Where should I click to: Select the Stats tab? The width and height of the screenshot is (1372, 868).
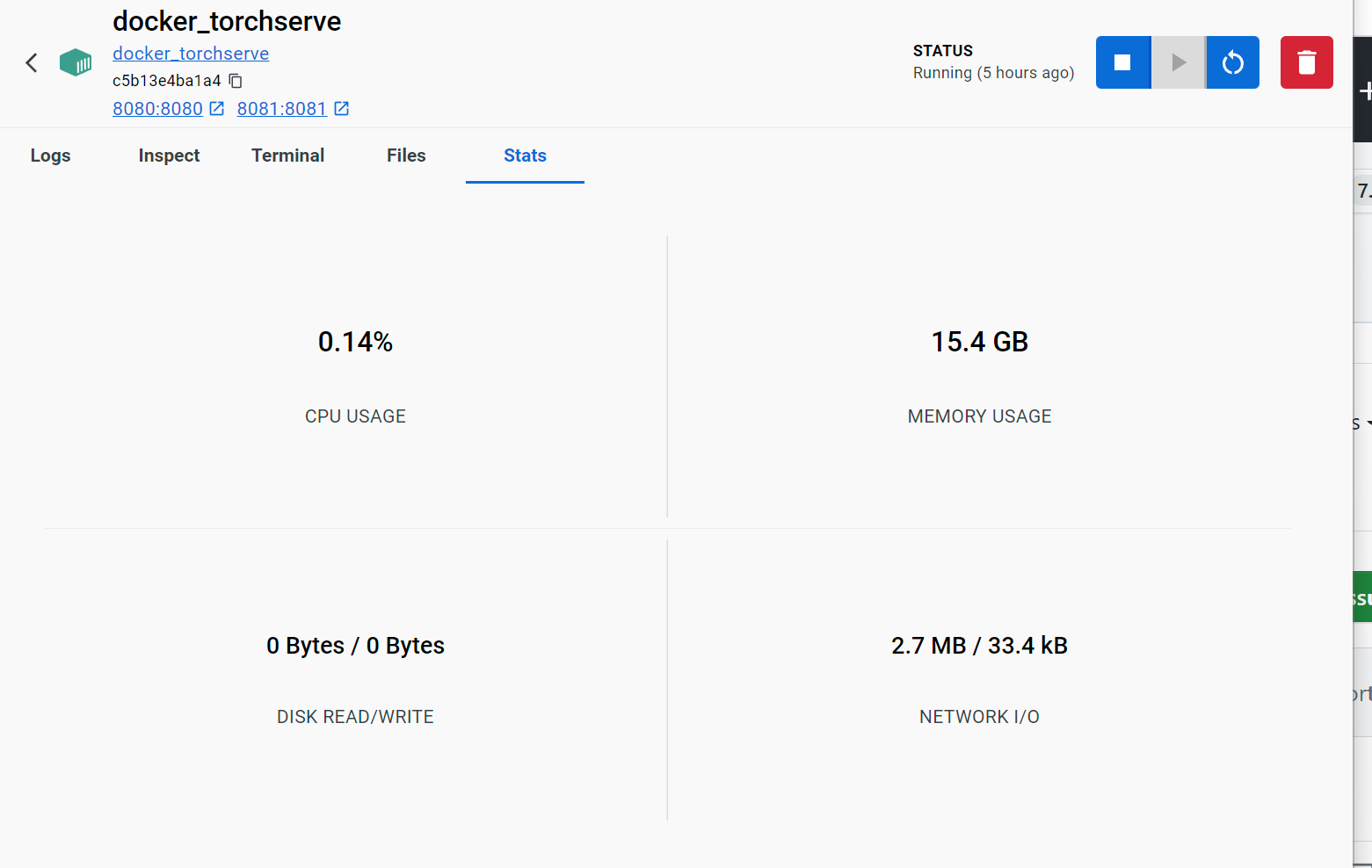[x=525, y=156]
